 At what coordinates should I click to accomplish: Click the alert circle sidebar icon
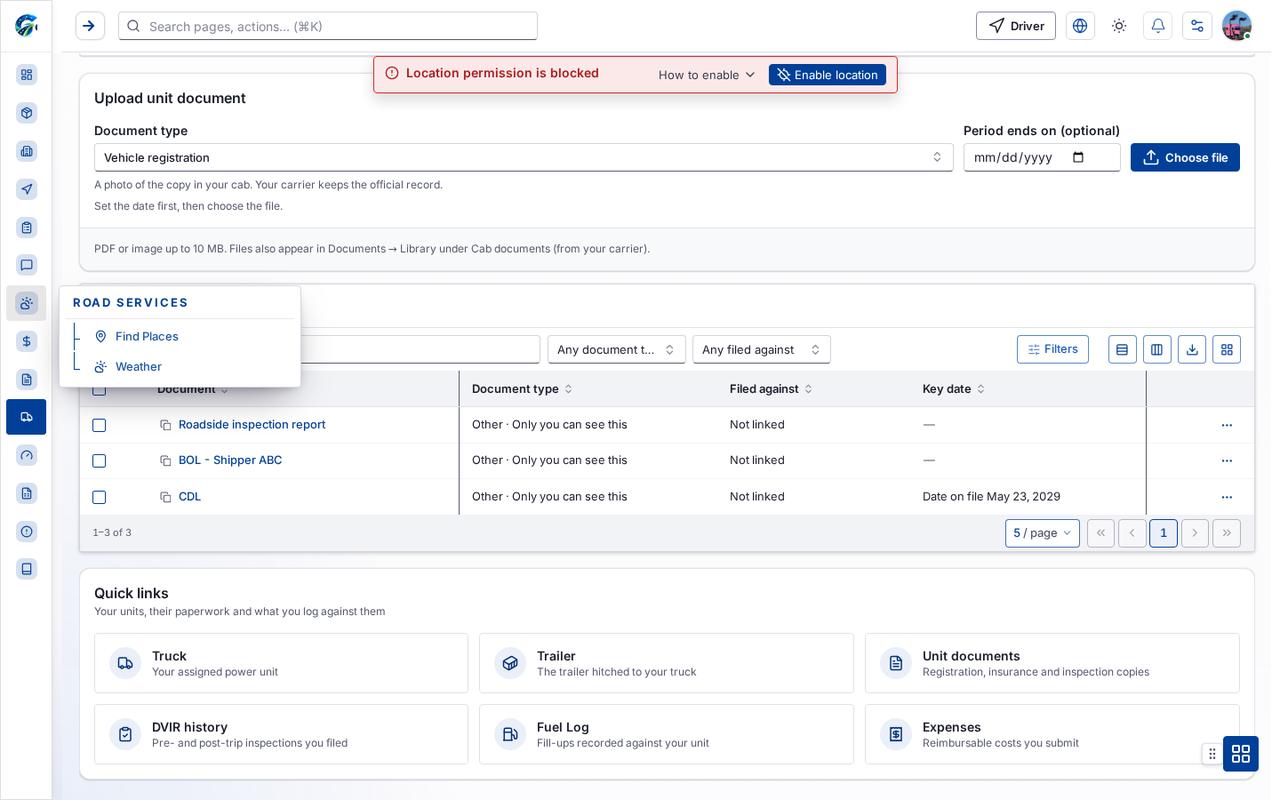click(26, 531)
